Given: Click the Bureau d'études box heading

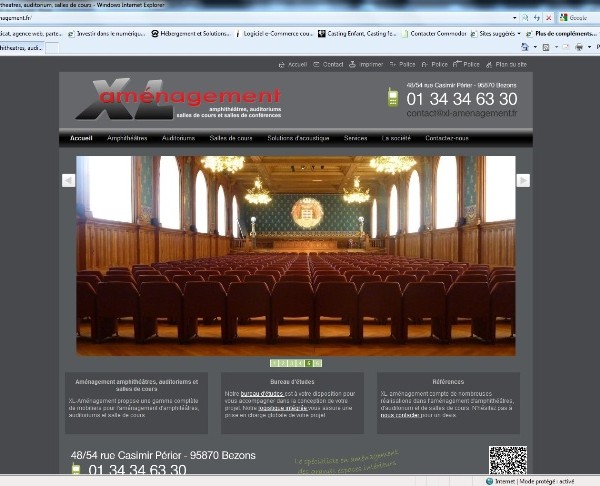Looking at the screenshot, I should (292, 382).
